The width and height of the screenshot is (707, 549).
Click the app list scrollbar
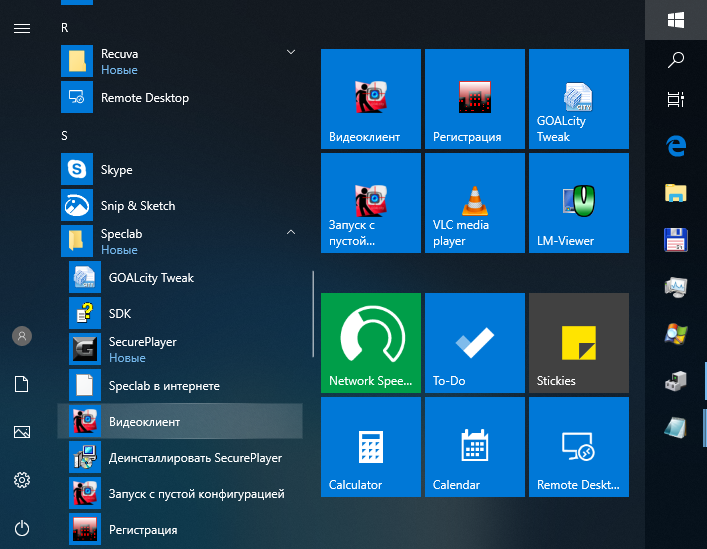point(313,314)
